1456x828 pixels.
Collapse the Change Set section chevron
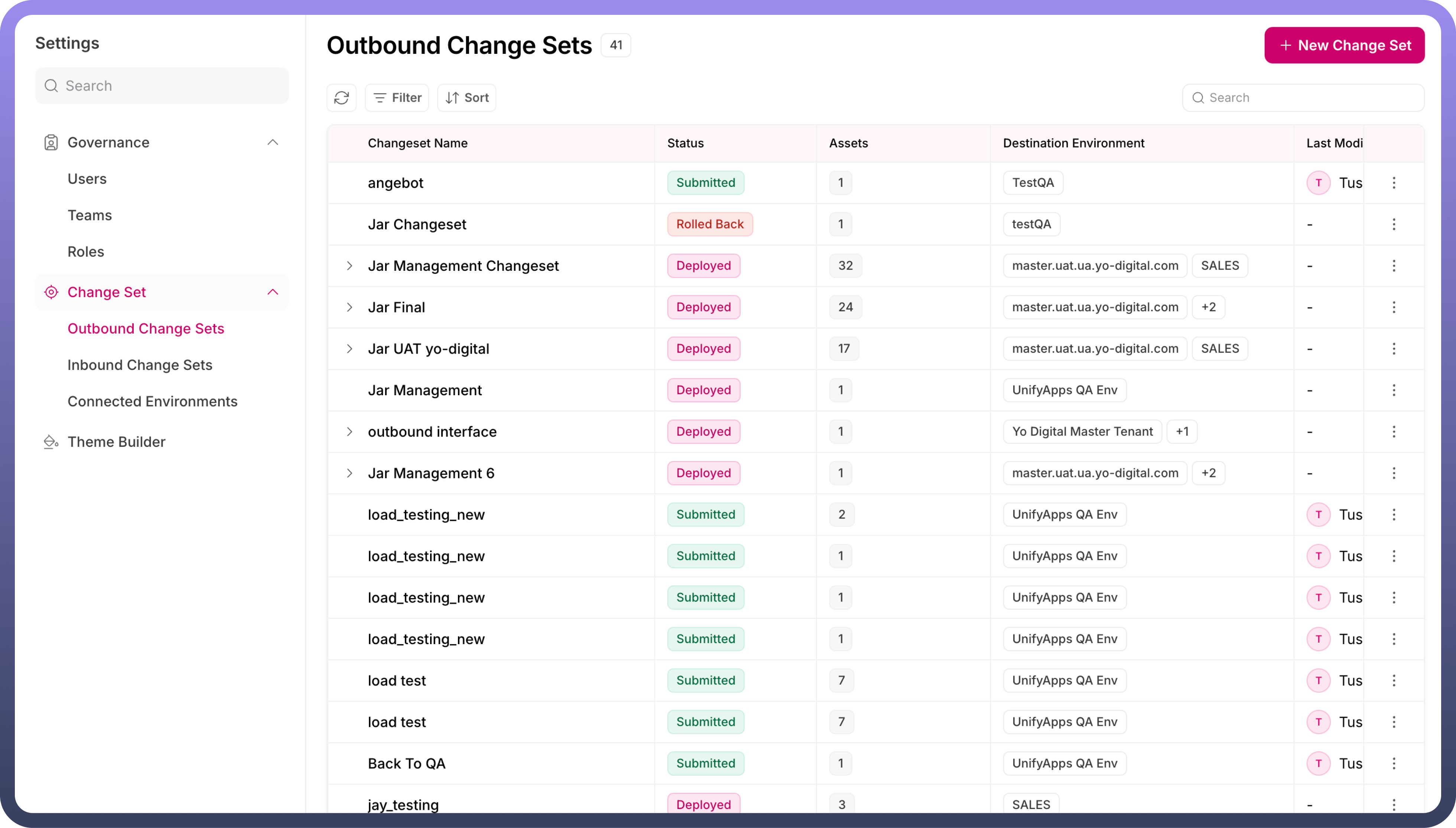tap(273, 292)
